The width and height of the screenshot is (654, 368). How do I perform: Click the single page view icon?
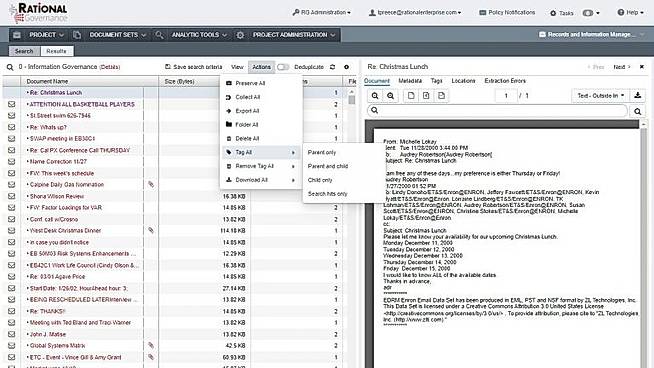[411, 96]
